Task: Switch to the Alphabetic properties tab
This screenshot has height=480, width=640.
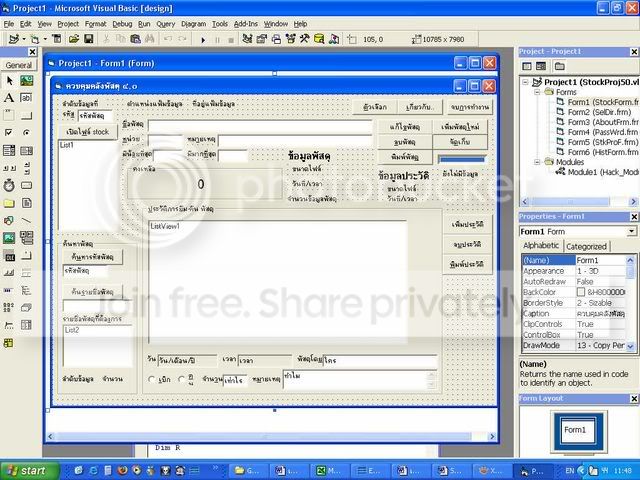Action: (541, 246)
